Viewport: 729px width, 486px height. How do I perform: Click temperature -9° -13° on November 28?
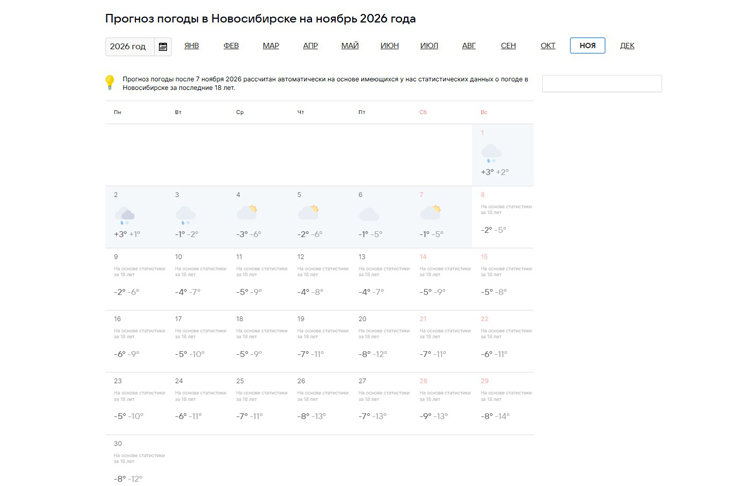pyautogui.click(x=434, y=416)
